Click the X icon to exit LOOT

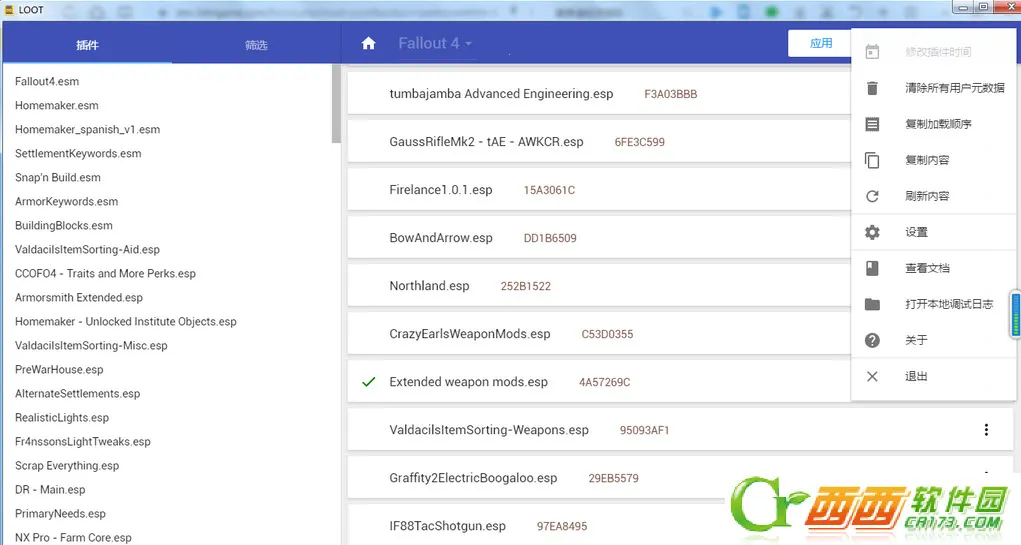click(872, 376)
